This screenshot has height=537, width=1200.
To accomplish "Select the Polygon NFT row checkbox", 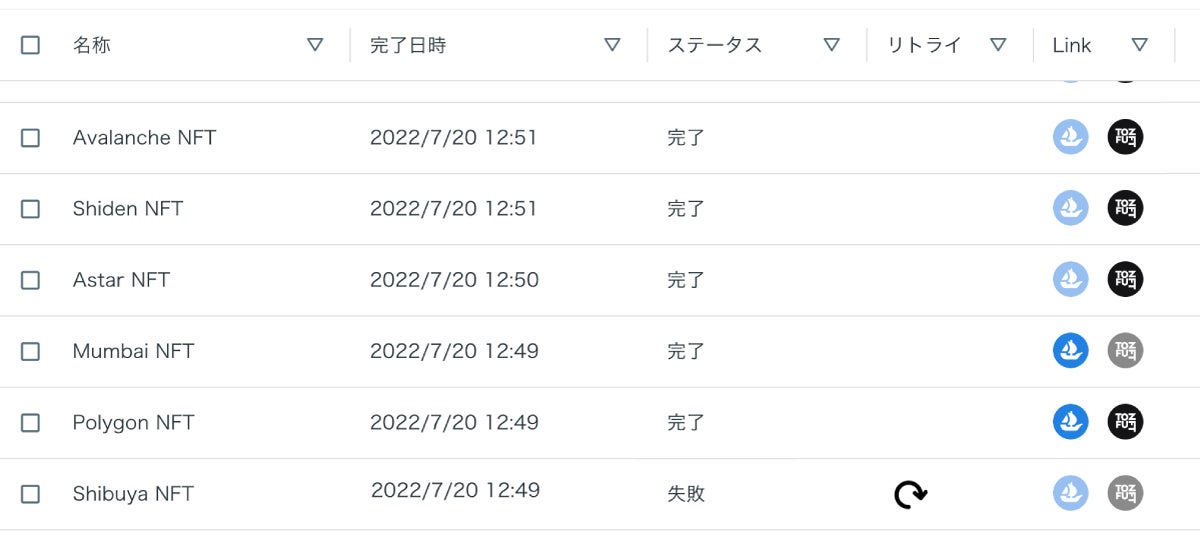I will [x=30, y=423].
